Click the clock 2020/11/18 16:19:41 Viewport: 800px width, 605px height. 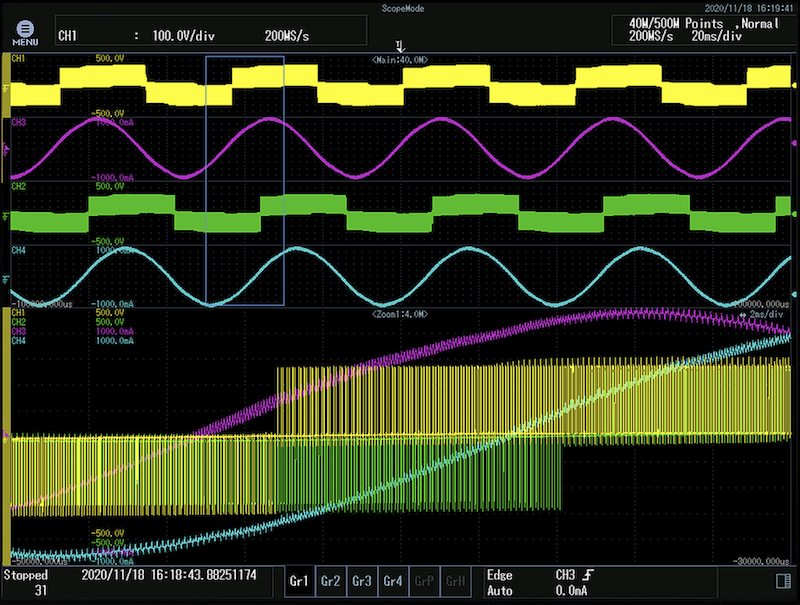pos(749,8)
